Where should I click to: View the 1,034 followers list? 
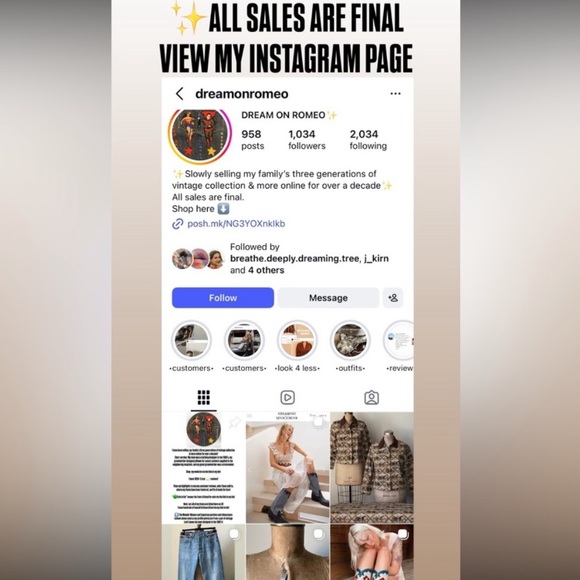click(307, 139)
